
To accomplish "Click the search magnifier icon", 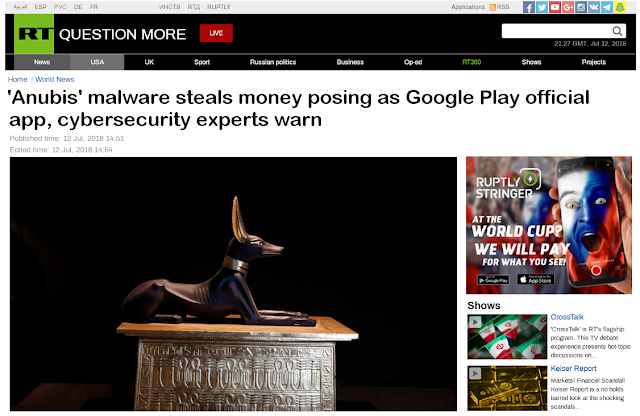I will (x=617, y=31).
